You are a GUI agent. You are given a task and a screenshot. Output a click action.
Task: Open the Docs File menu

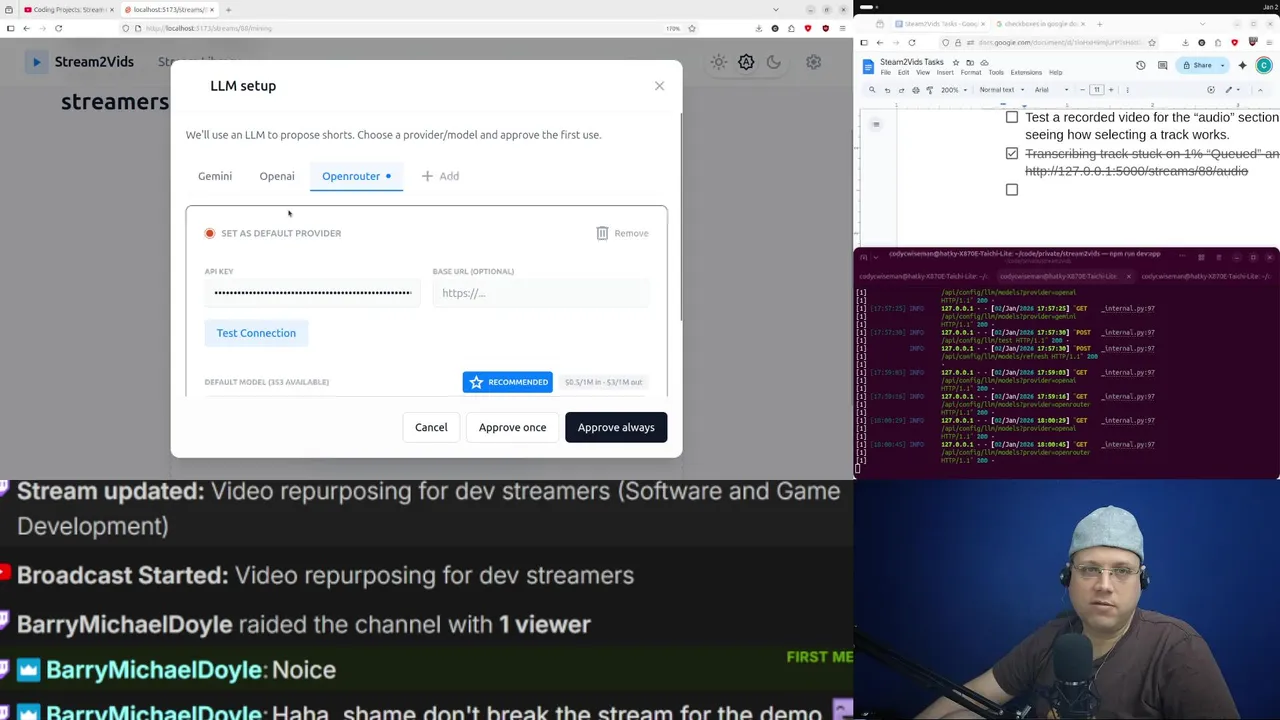tap(885, 73)
